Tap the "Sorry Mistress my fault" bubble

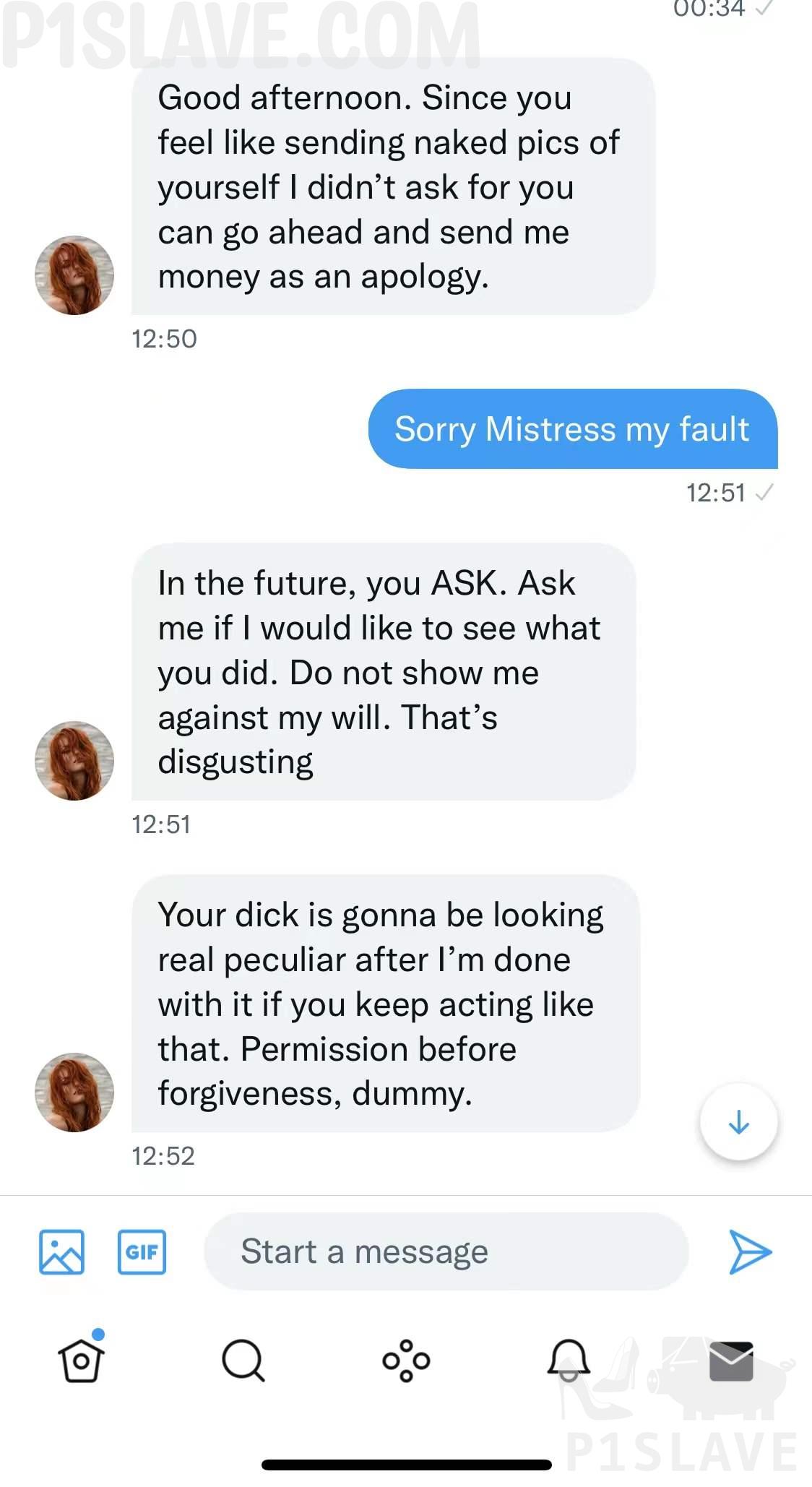point(572,429)
